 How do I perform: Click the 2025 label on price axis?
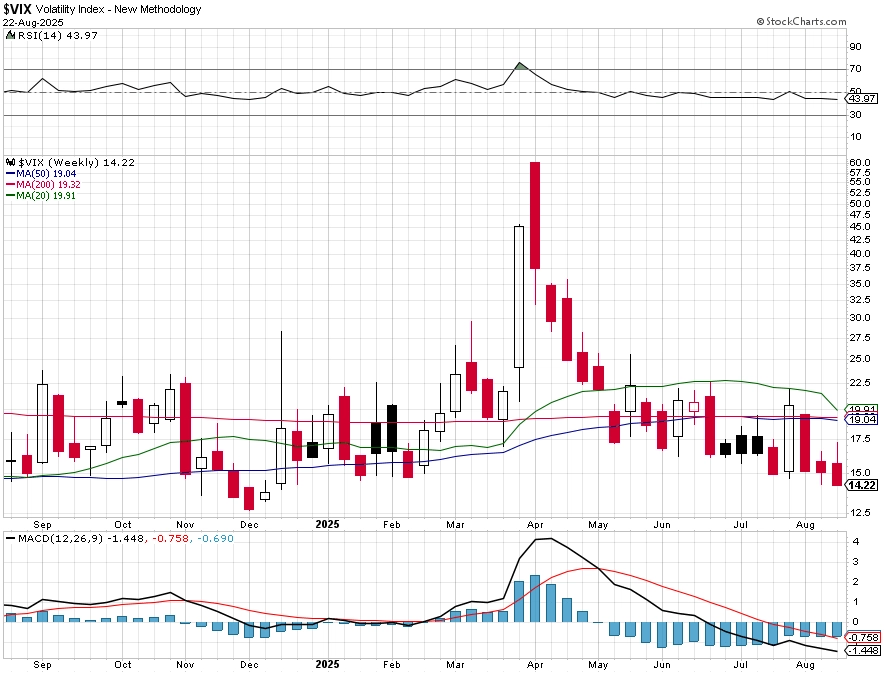pyautogui.click(x=328, y=524)
